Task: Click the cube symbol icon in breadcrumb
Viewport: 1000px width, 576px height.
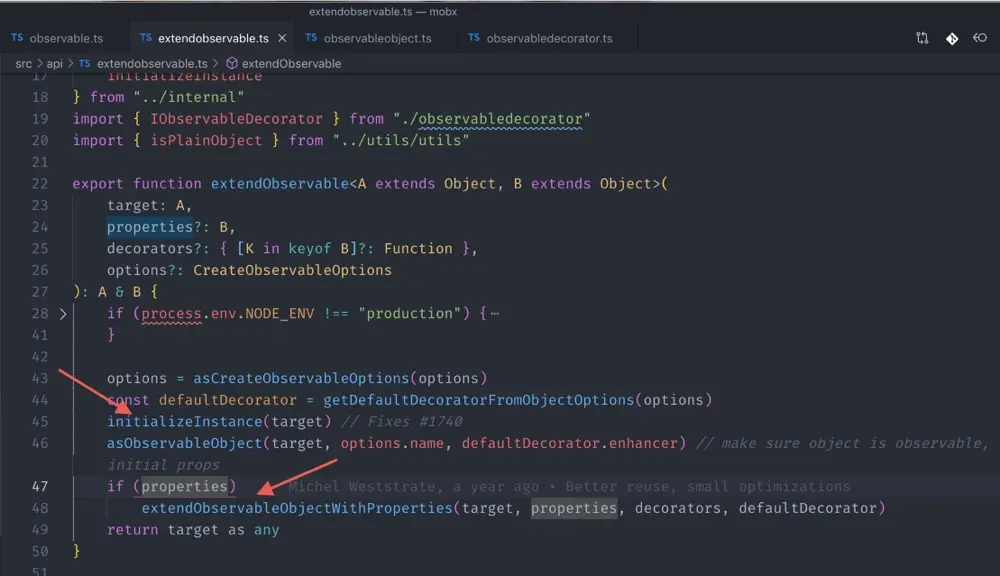Action: click(232, 64)
